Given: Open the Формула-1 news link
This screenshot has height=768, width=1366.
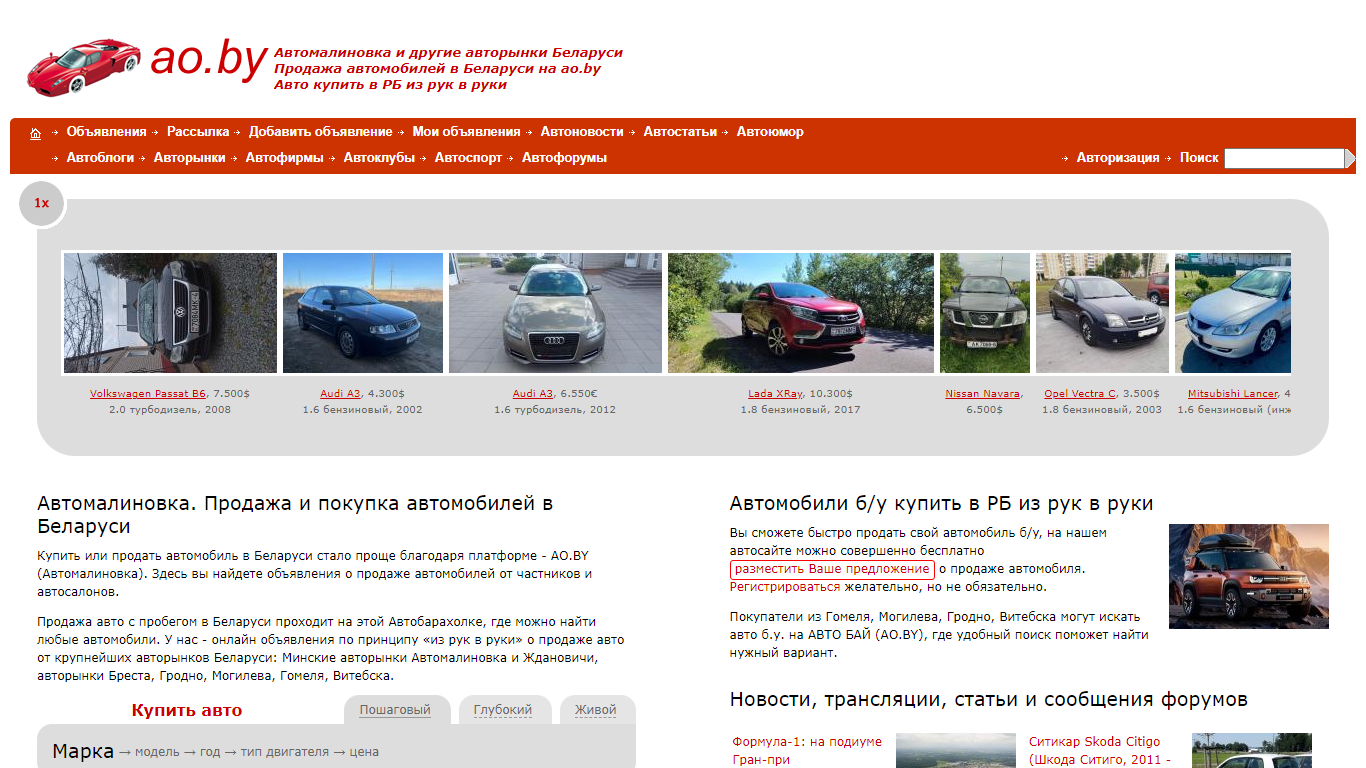Looking at the screenshot, I should click(807, 751).
